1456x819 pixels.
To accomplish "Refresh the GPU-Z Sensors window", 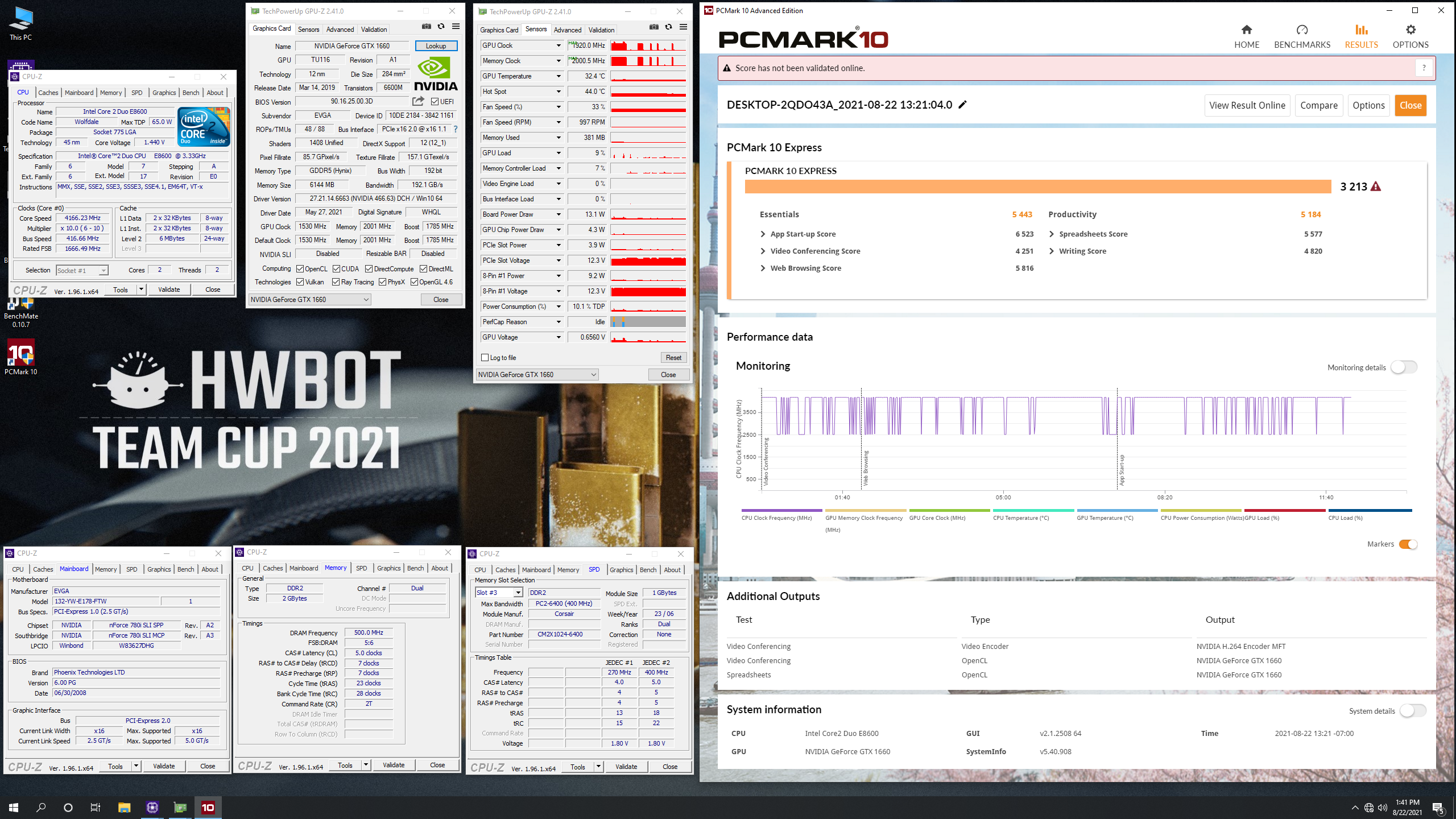I will tap(668, 27).
